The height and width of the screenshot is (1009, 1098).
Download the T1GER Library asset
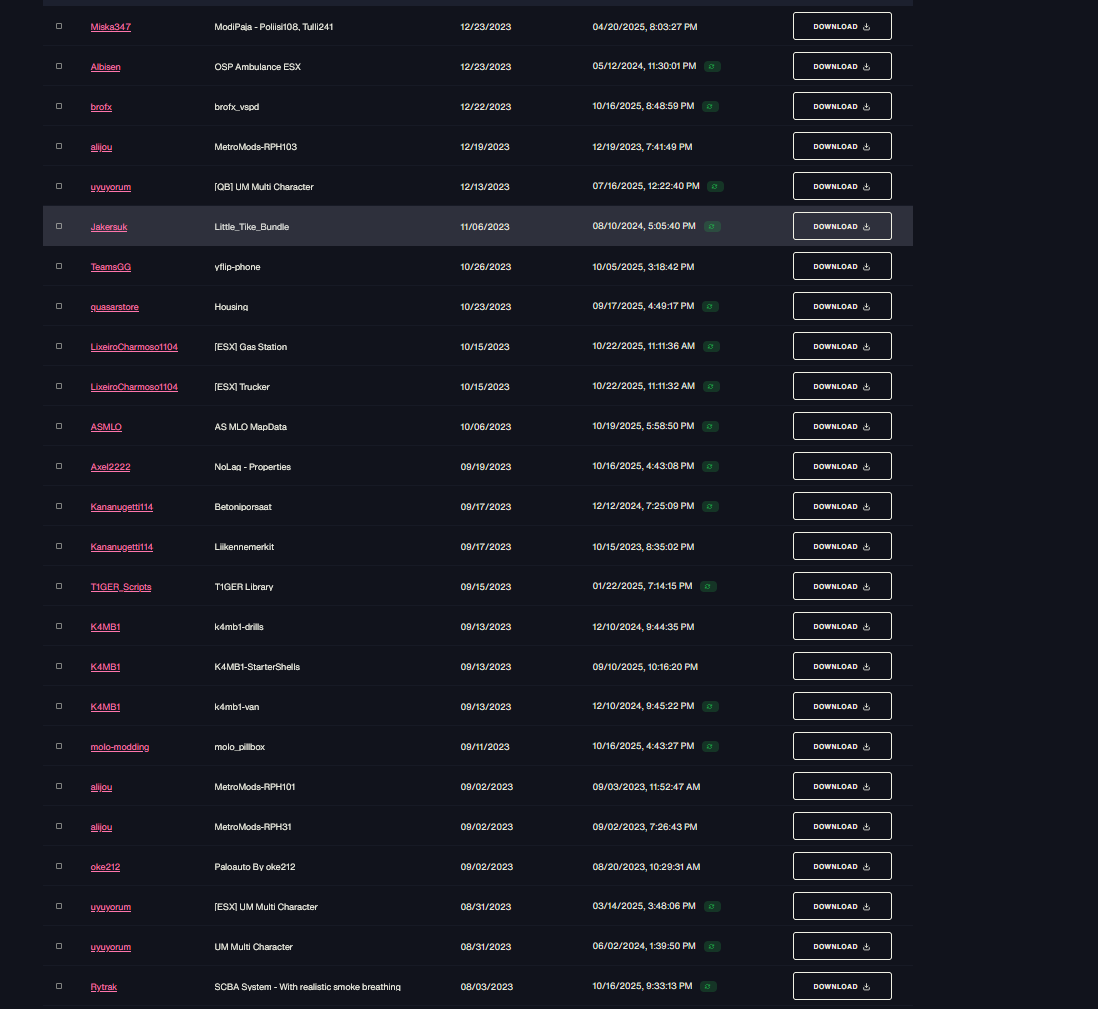(x=842, y=586)
